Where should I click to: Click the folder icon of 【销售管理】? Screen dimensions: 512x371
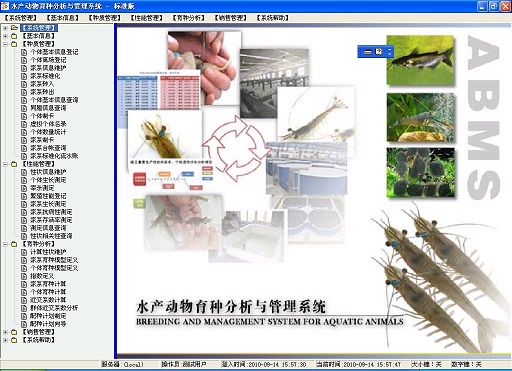pos(14,332)
